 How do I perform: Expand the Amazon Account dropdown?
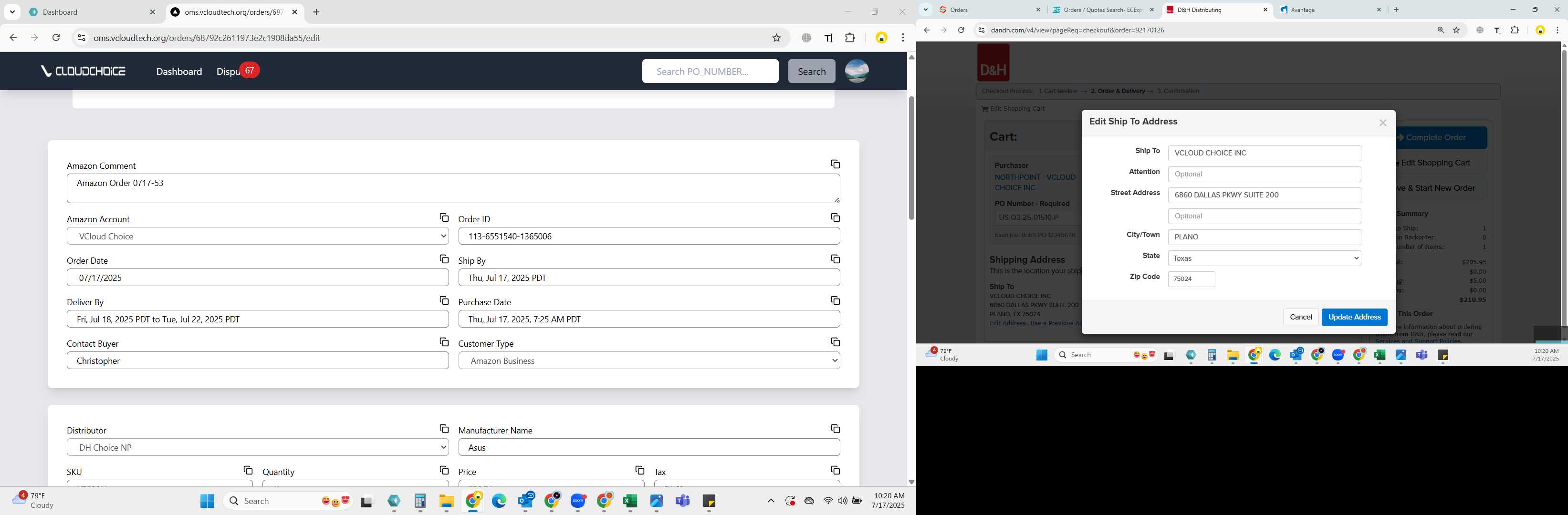[x=258, y=236]
